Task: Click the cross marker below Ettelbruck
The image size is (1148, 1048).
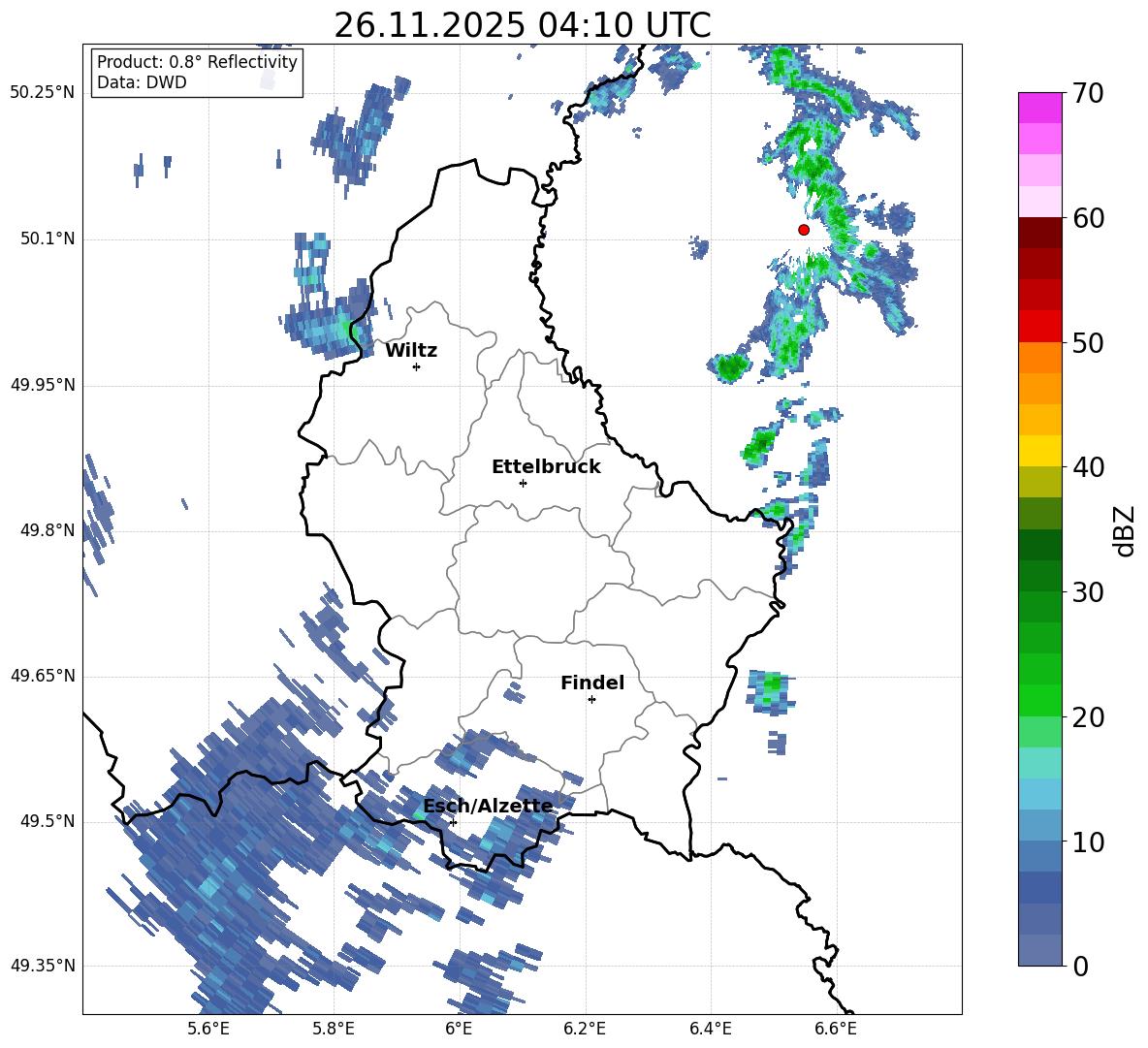Action: click(523, 483)
